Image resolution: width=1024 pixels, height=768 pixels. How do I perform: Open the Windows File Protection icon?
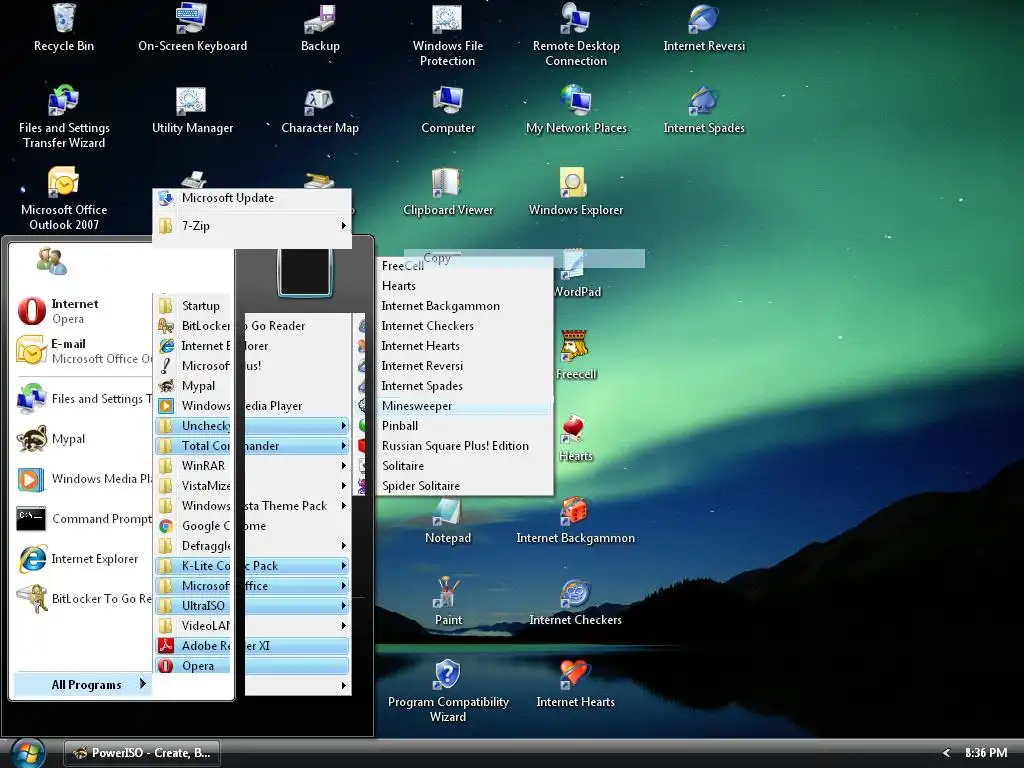click(x=447, y=35)
